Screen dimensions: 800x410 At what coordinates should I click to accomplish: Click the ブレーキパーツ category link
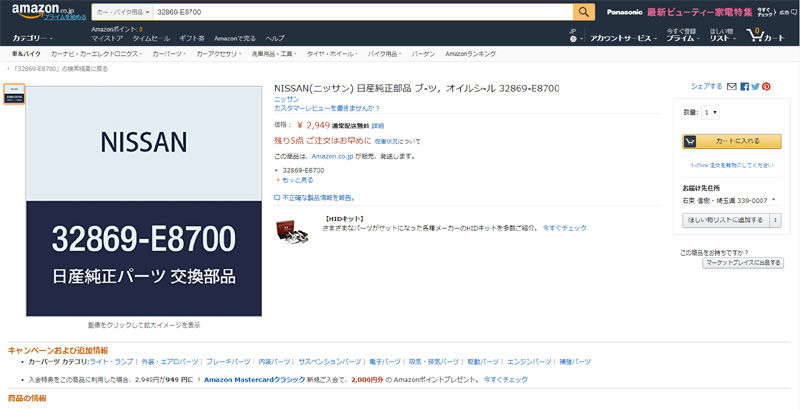point(228,362)
